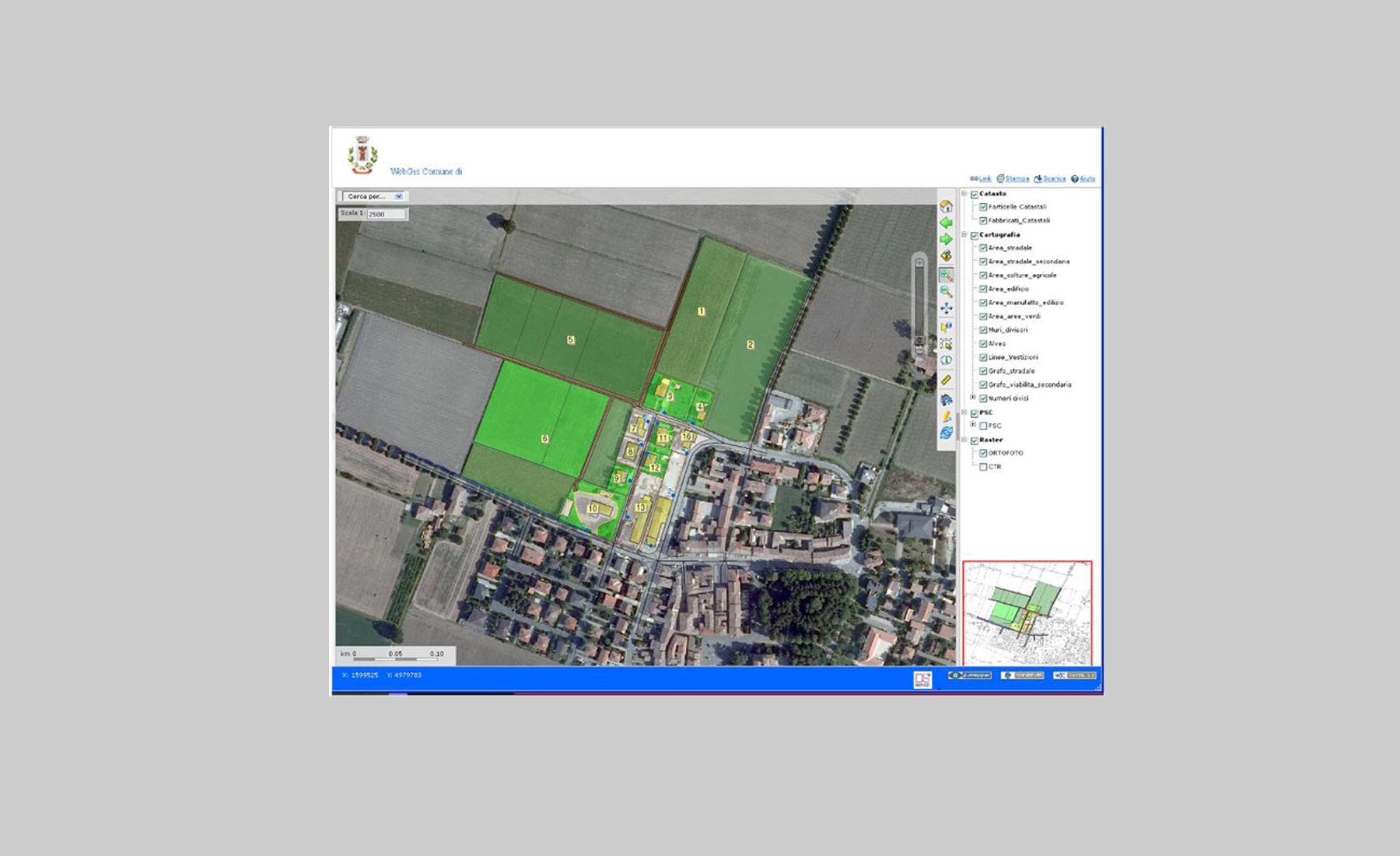The image size is (1400, 856).
Task: Click the W3C XHTML badge
Action: click(1074, 675)
